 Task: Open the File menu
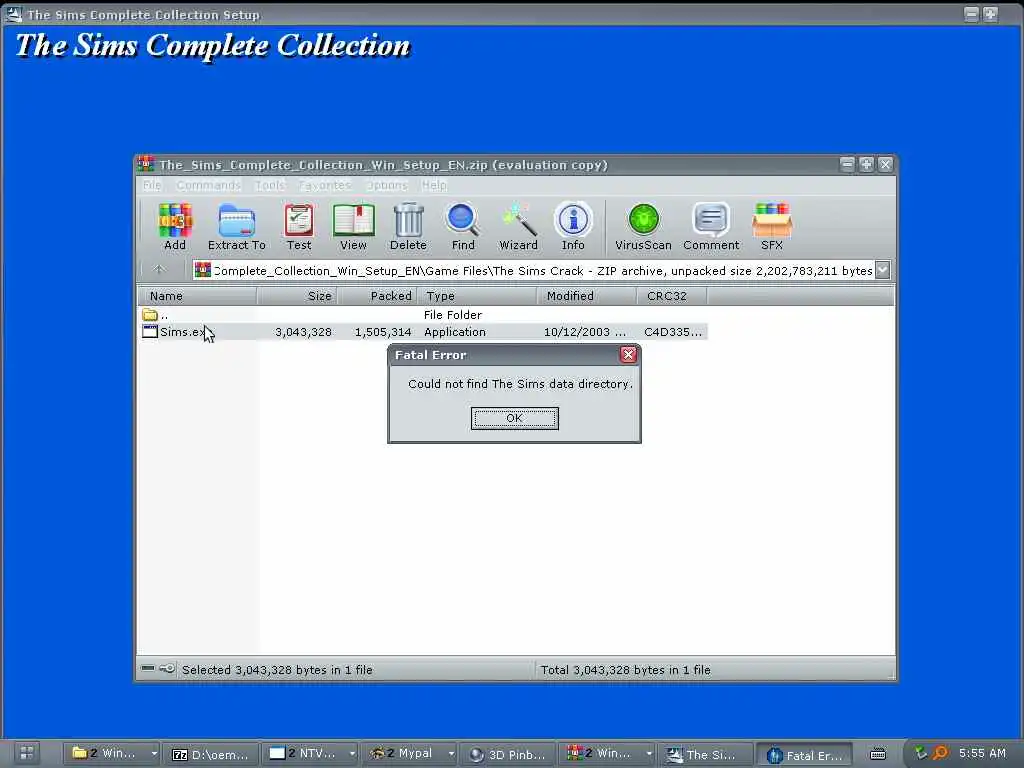(x=152, y=185)
